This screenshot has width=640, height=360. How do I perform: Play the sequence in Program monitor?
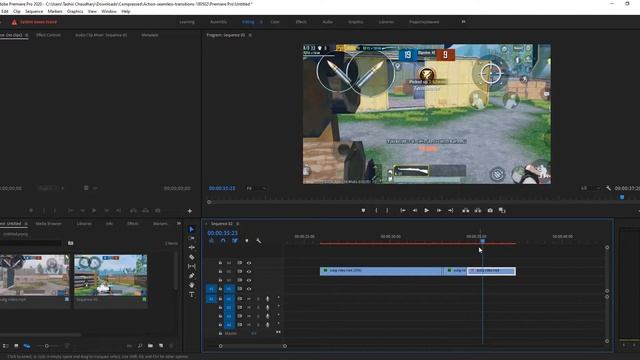427,211
